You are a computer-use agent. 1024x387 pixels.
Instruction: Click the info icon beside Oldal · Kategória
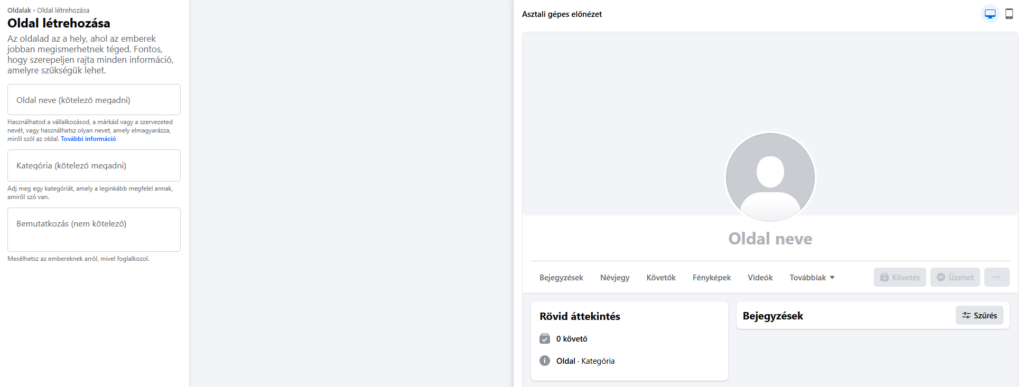coord(545,361)
